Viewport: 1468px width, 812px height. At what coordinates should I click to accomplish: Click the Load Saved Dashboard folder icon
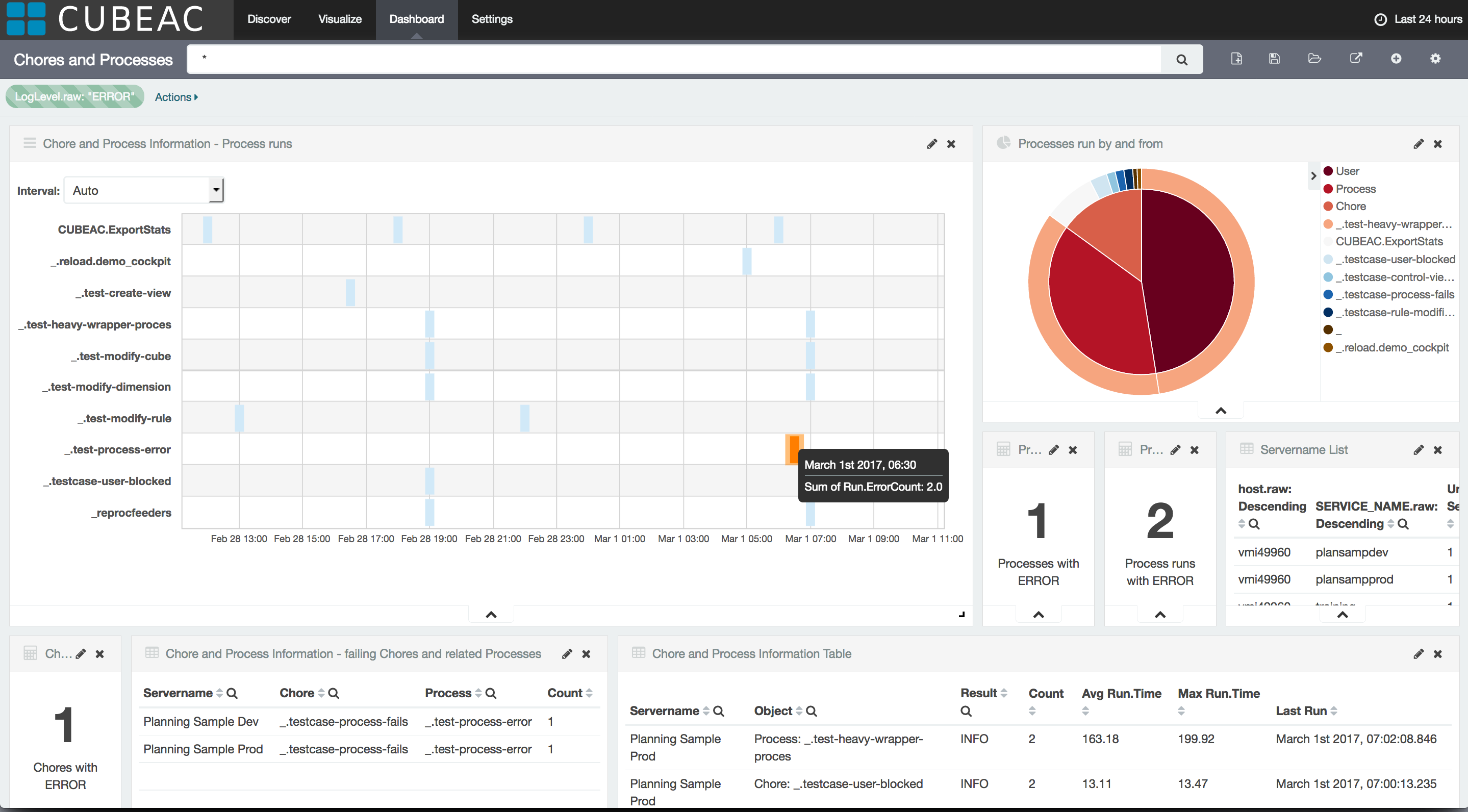[x=1314, y=59]
